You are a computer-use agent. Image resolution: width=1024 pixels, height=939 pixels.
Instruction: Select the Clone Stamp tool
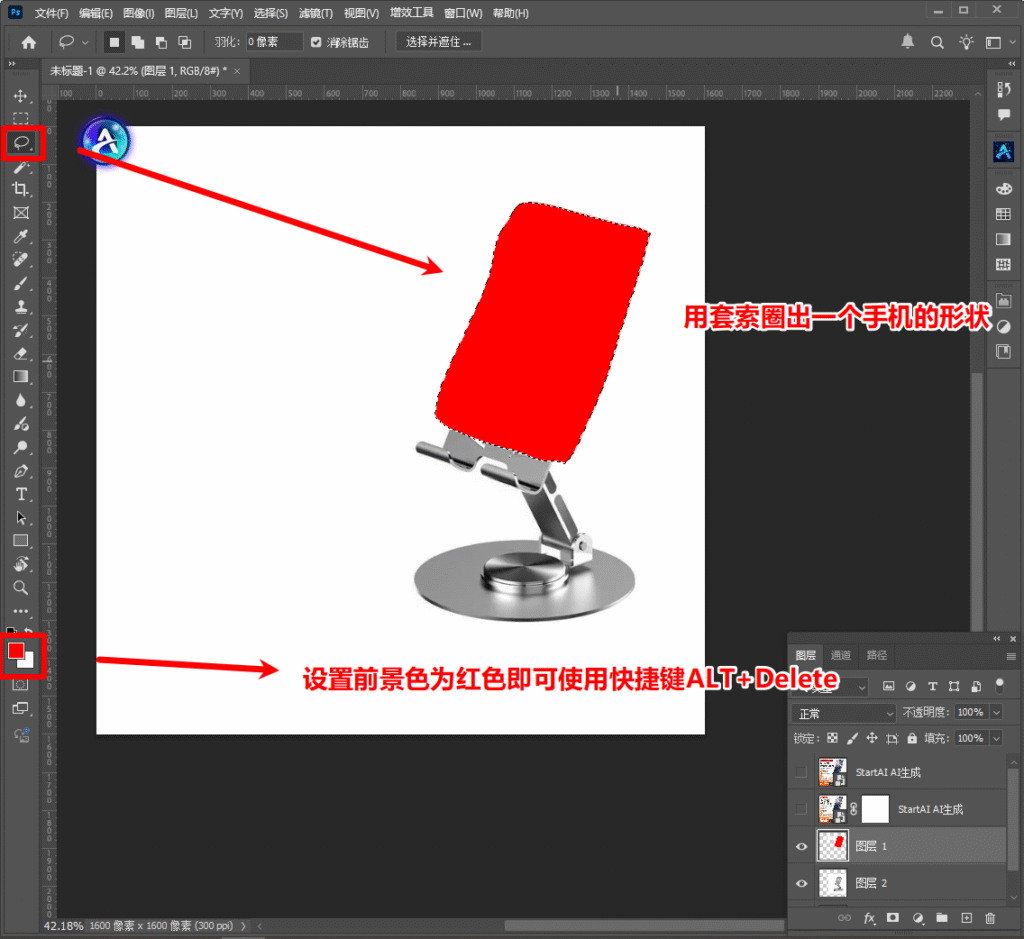pyautogui.click(x=21, y=307)
